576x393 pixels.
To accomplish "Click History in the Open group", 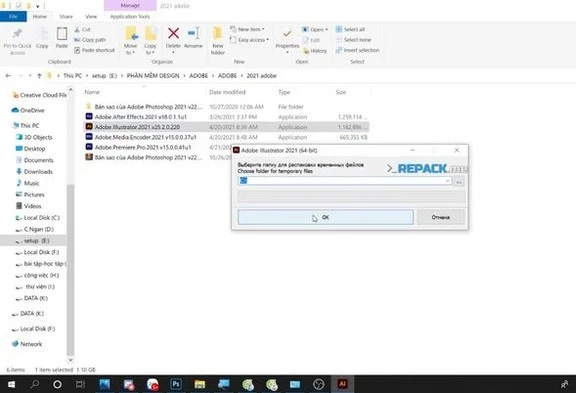I will tap(314, 51).
